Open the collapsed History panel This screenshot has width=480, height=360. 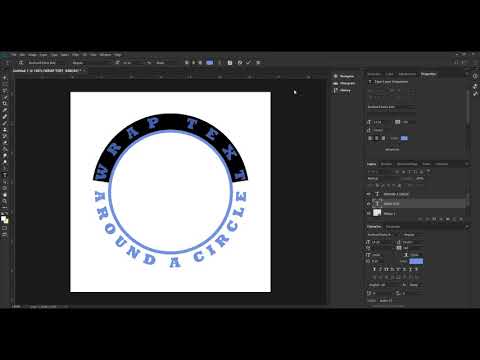[x=343, y=90]
